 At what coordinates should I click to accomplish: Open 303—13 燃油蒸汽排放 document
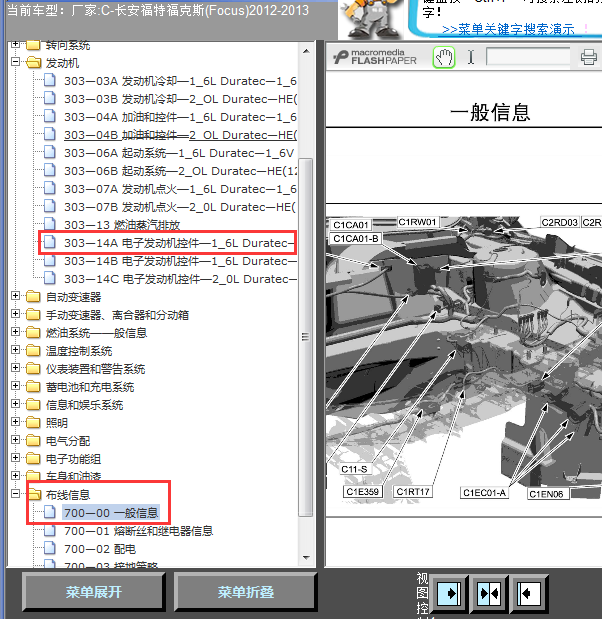coord(122,225)
